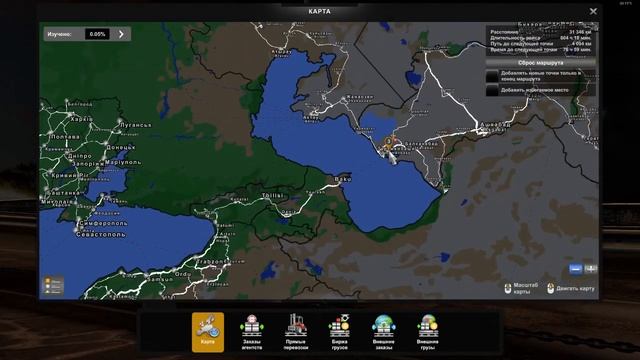This screenshot has height=360, width=640.
Task: Click the Ашхабад city label
Action: [495, 124]
